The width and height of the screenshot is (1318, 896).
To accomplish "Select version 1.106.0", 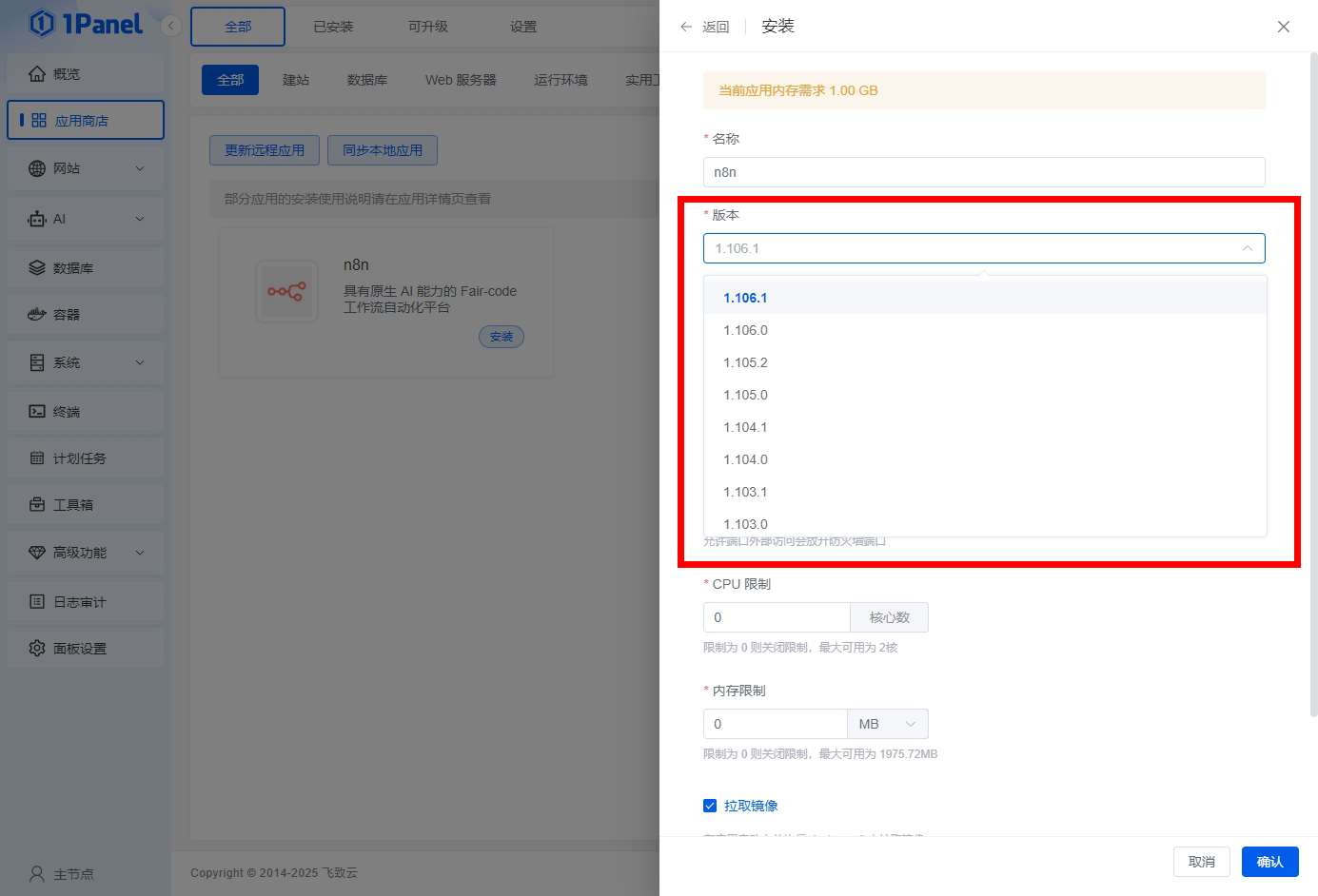I will [985, 330].
